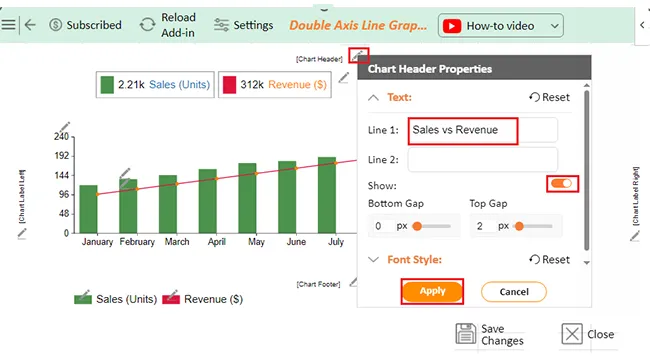
Task: Click Reset text in the Text section
Action: pyautogui.click(x=556, y=97)
